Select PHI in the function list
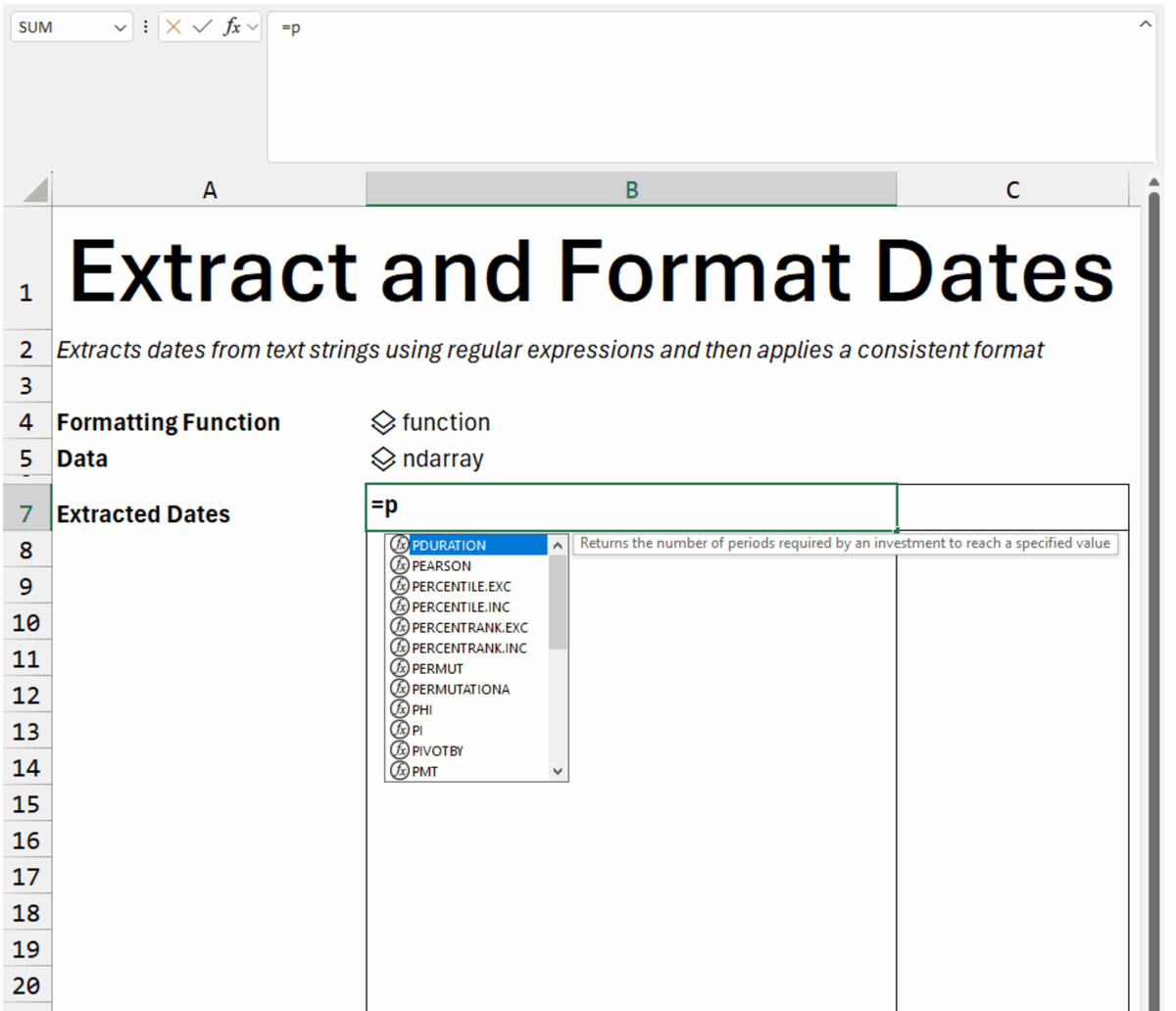This screenshot has height=1011, width=1176. [x=421, y=709]
